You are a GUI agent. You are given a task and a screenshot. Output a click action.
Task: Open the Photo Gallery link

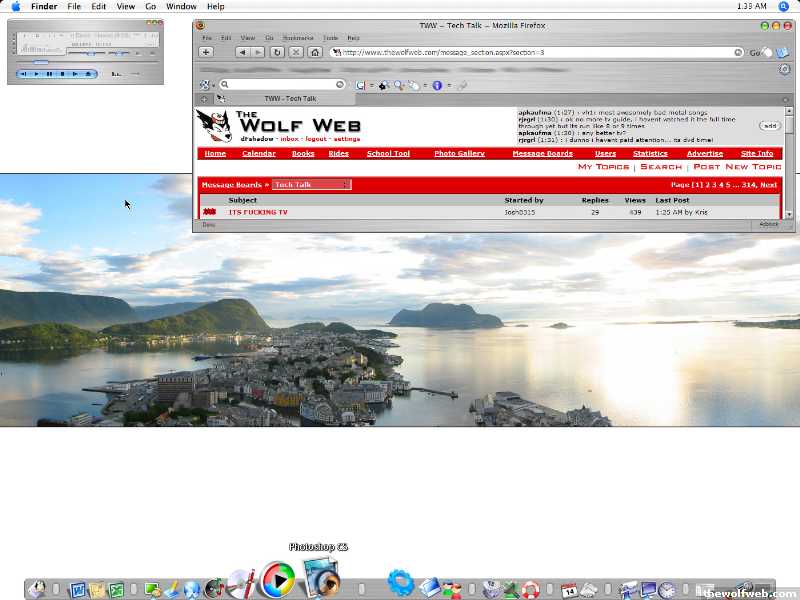point(459,154)
